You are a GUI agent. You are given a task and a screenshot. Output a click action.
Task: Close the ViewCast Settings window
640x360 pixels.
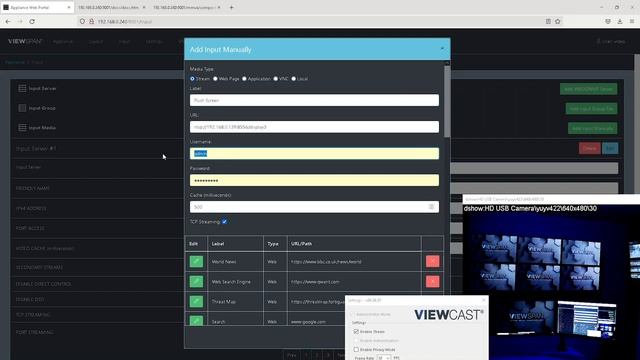484,300
